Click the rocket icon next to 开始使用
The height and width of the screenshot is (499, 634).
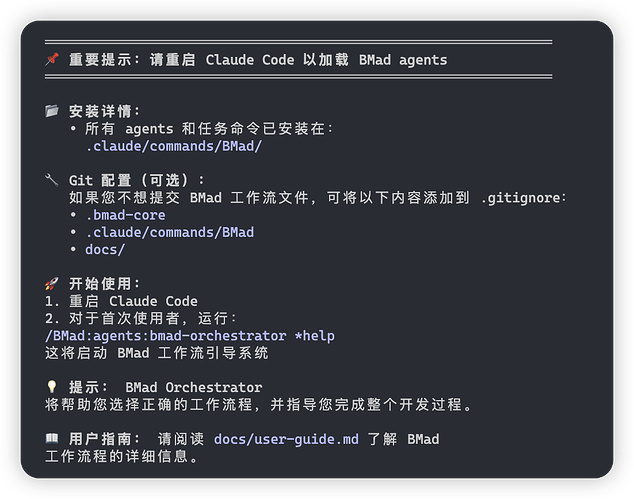pyautogui.click(x=52, y=284)
